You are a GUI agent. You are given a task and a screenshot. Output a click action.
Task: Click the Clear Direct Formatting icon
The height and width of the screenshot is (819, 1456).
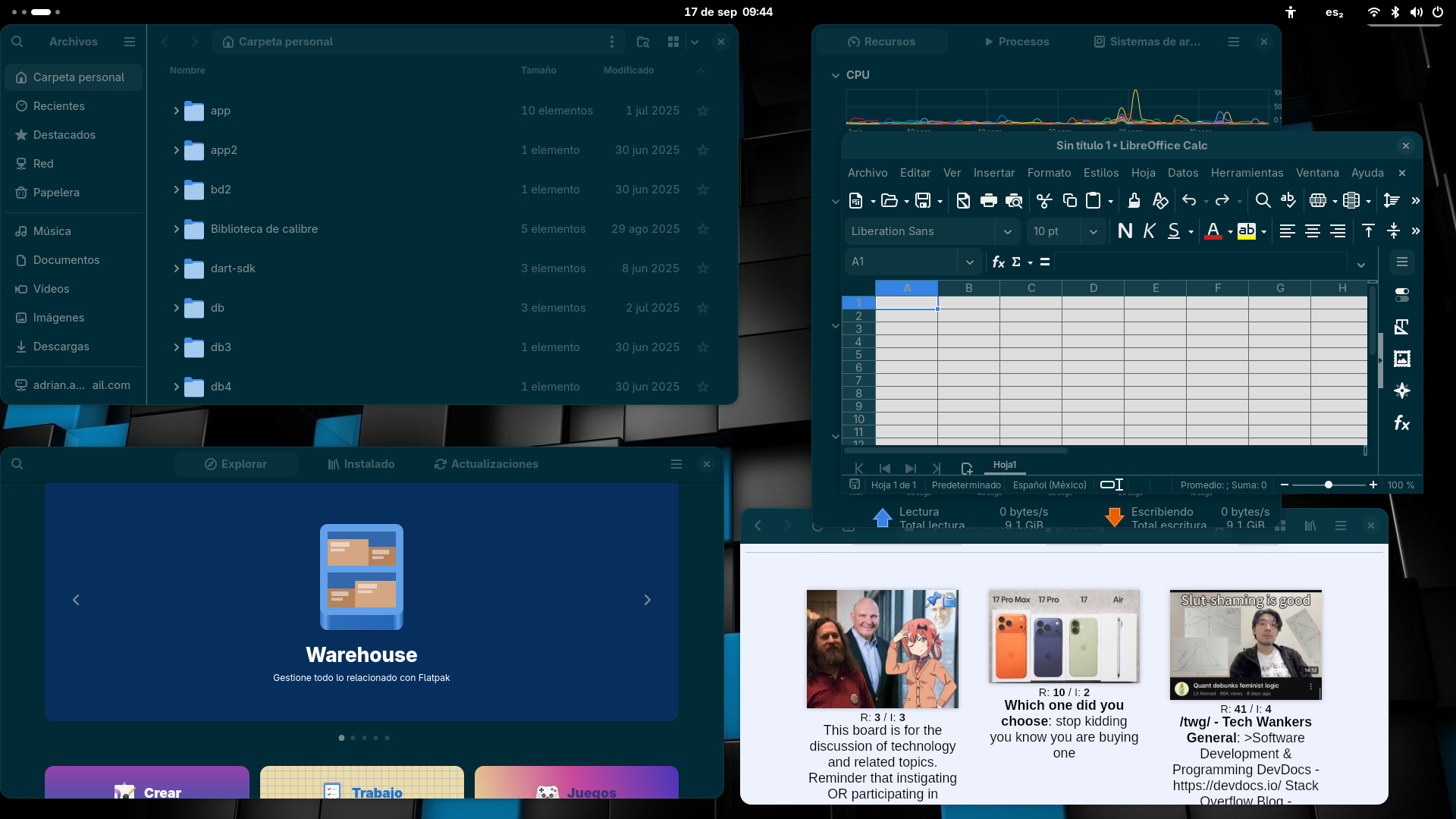tap(1160, 201)
